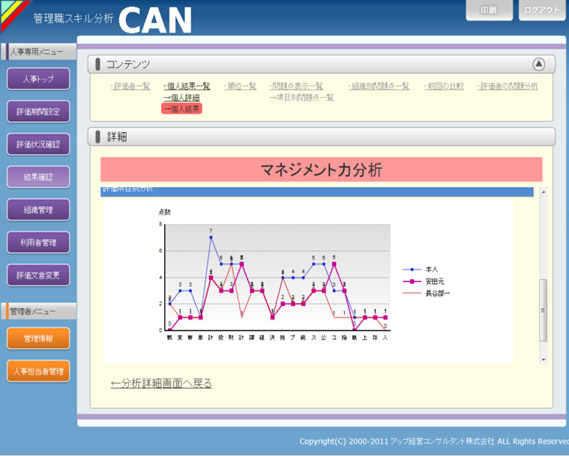
Task: Open the 組織管理 menu item
Action: point(38,209)
